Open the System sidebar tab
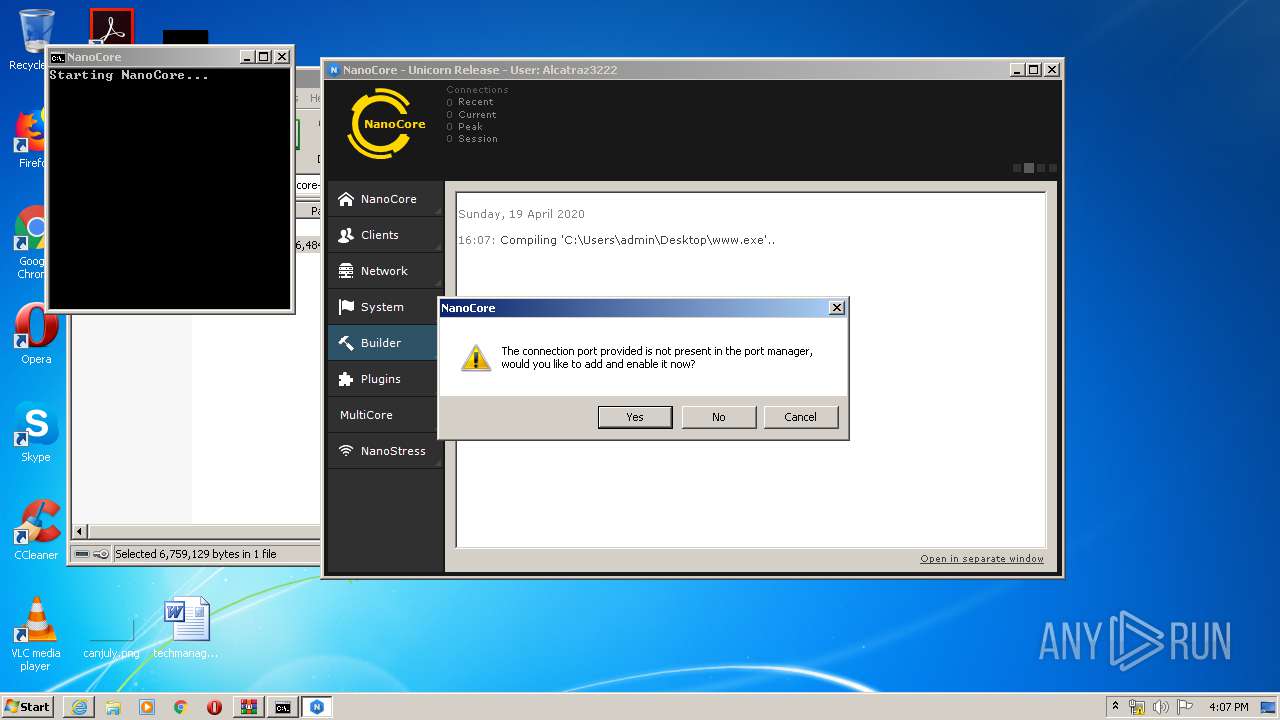Image resolution: width=1280 pixels, height=720 pixels. pyautogui.click(x=386, y=307)
